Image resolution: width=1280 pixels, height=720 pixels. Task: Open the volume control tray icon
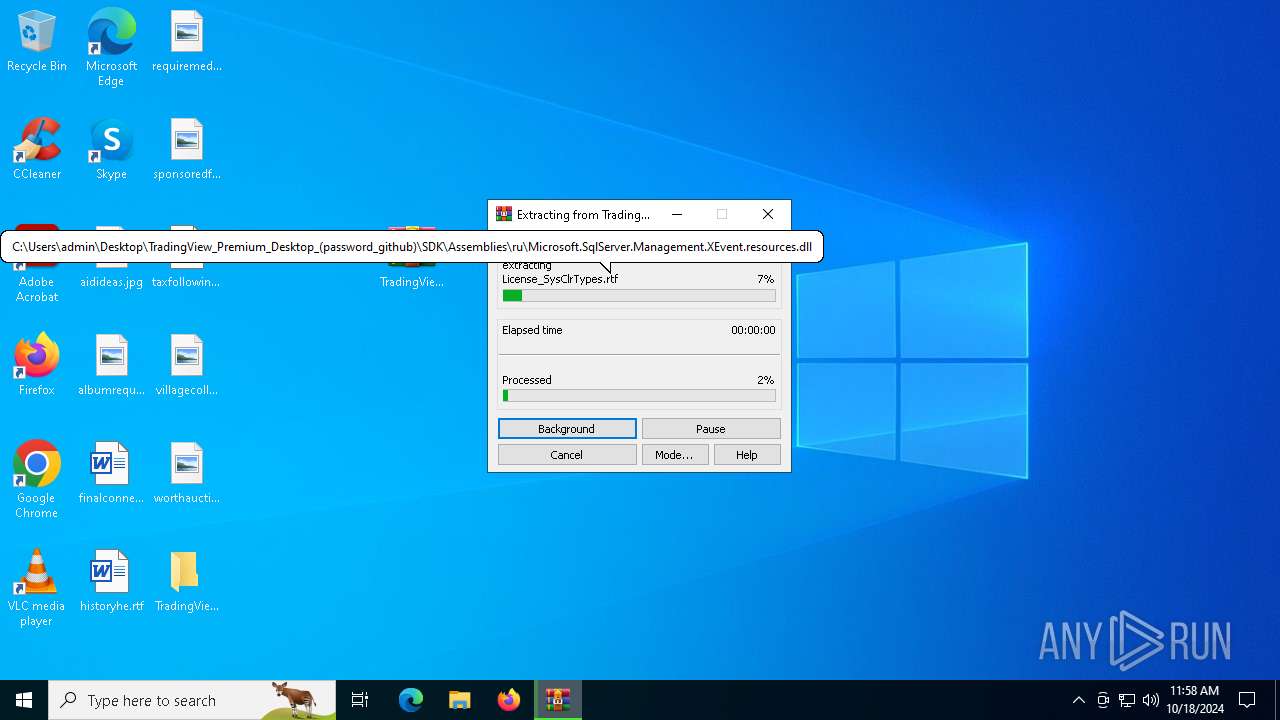[1151, 700]
